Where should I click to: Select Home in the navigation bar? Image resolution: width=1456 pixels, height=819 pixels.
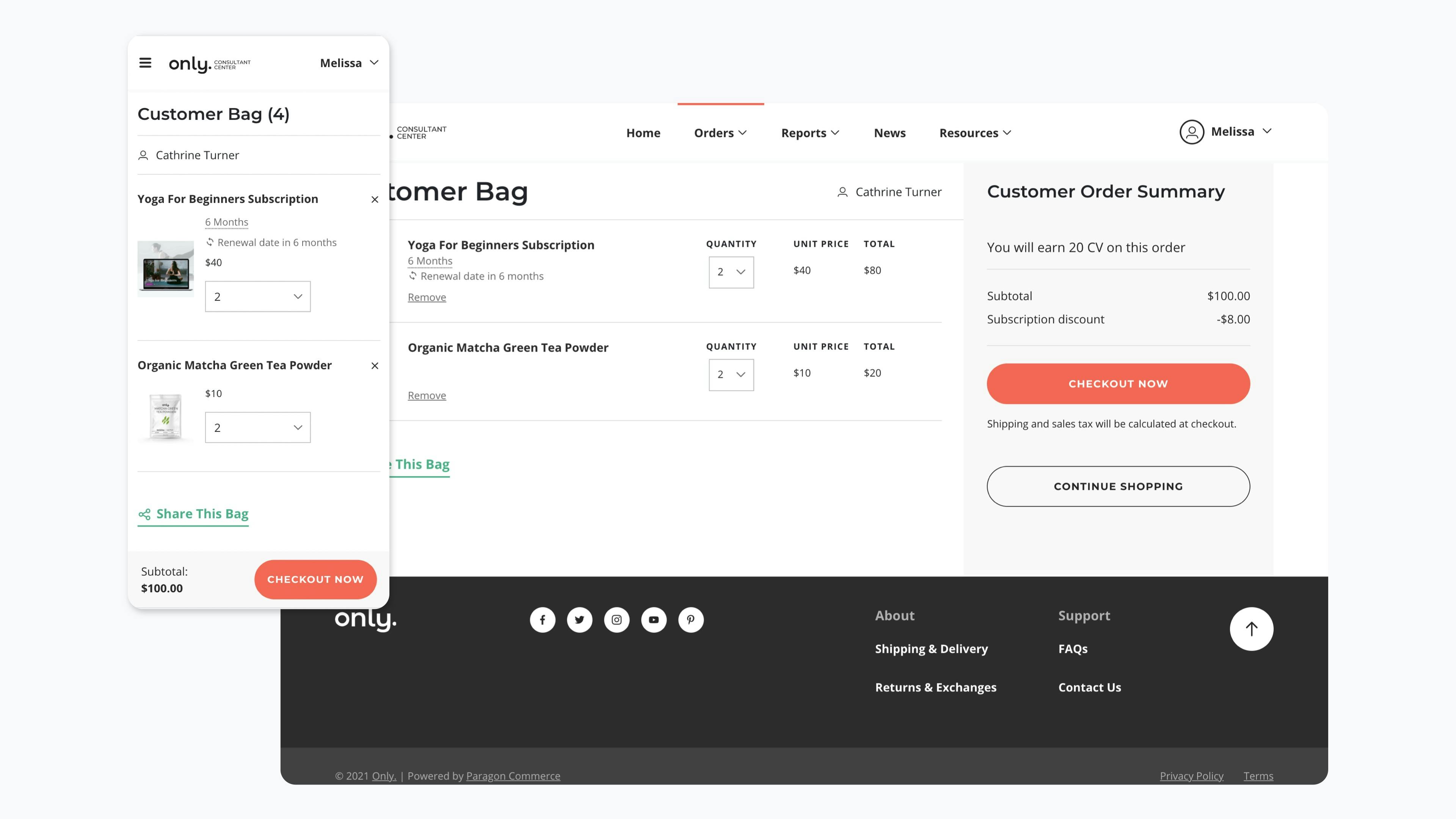click(643, 133)
